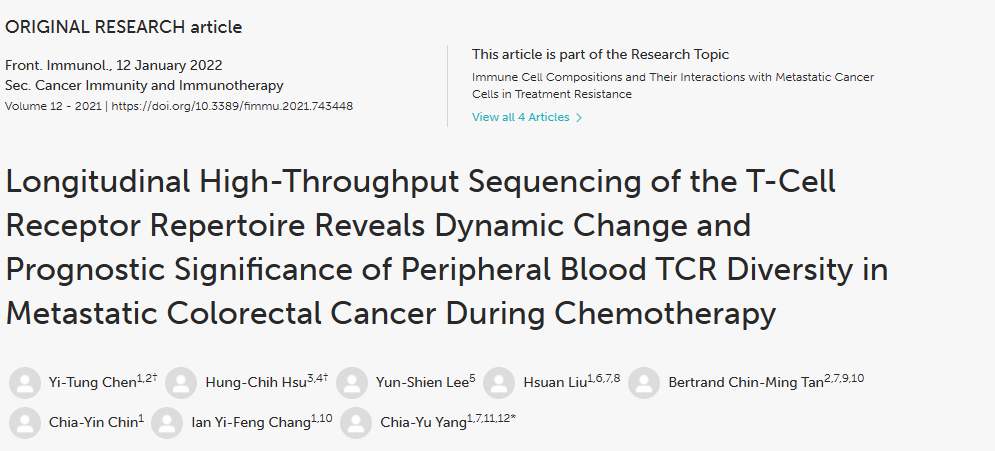Click Chia-Yin Chin's avatar icon

pos(25,423)
